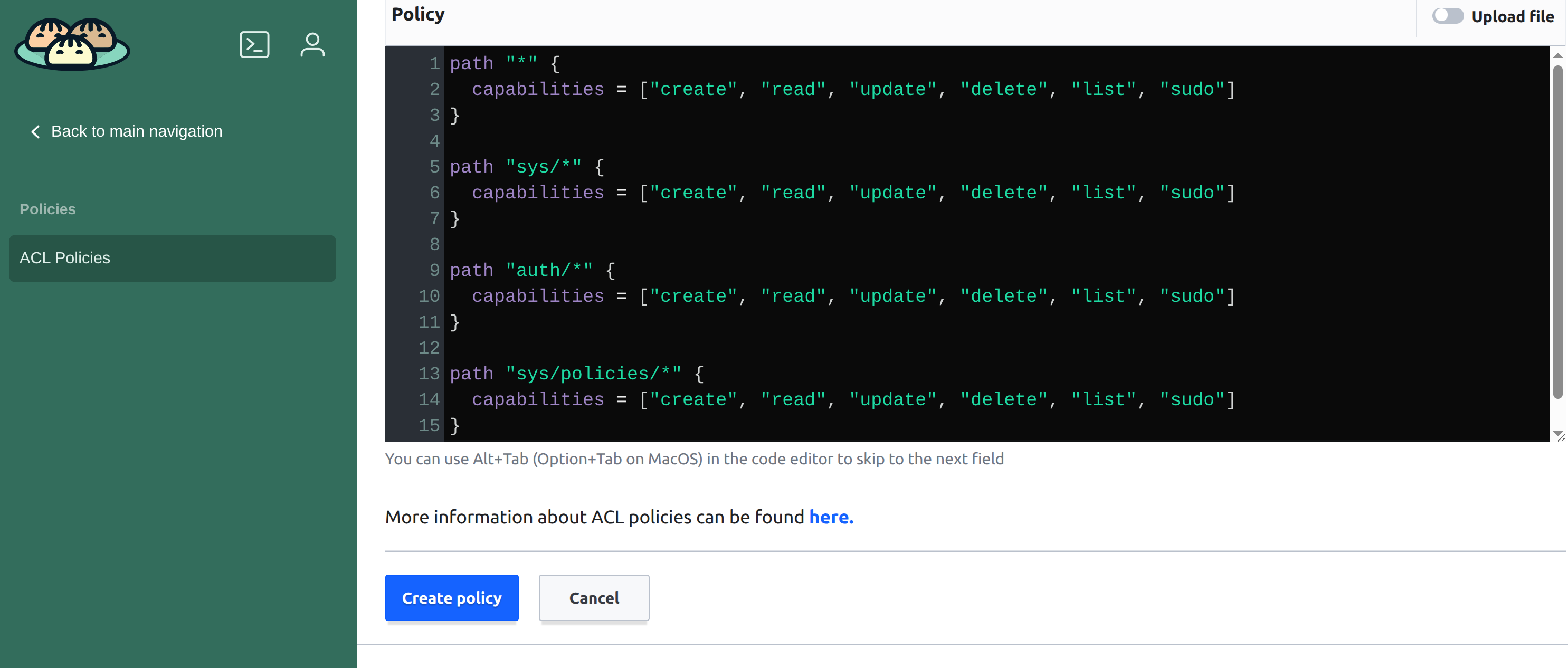Click the "auth/*" path string
This screenshot has height=668, width=1568.
pos(549,270)
